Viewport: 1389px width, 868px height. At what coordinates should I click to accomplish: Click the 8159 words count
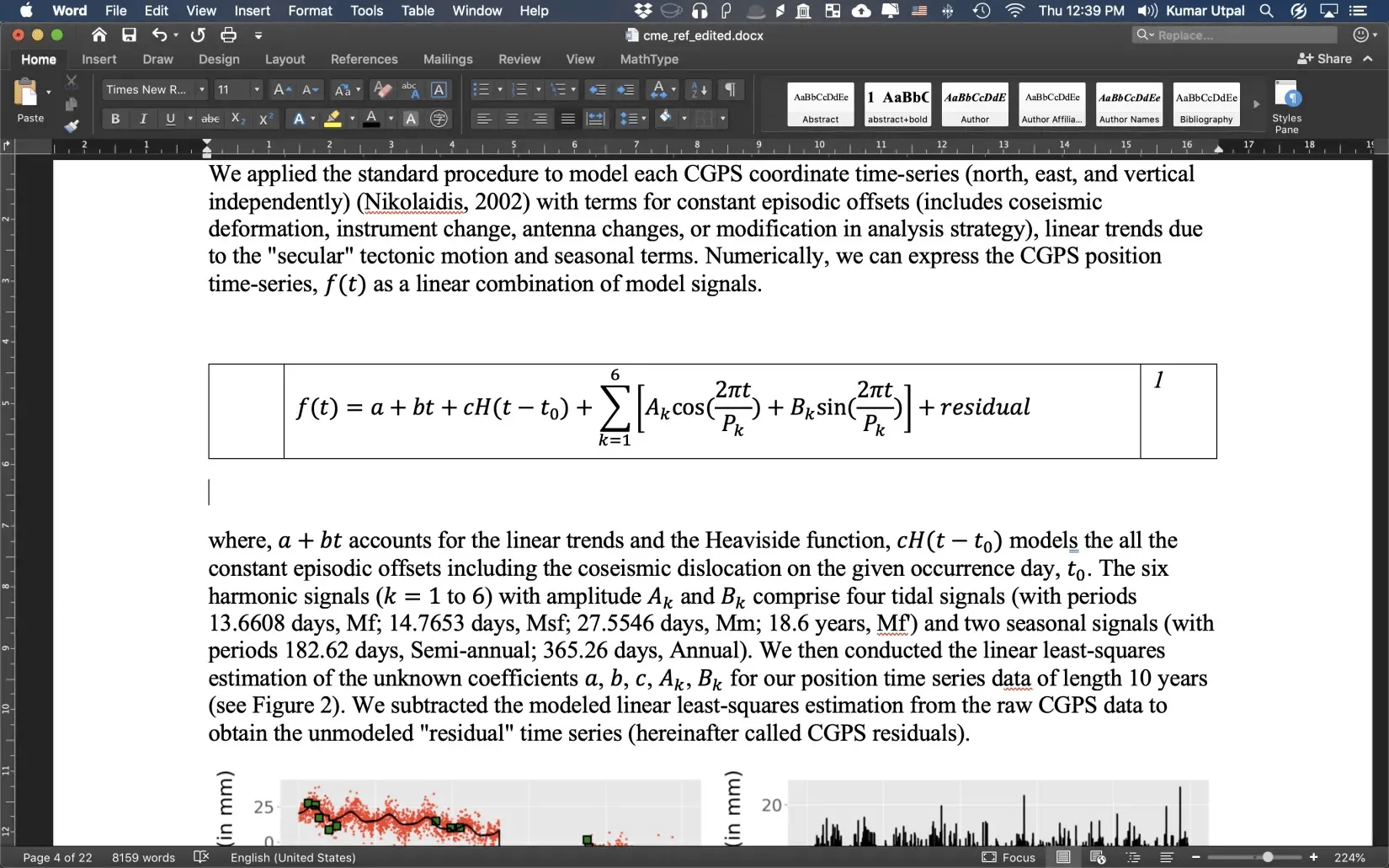click(143, 857)
